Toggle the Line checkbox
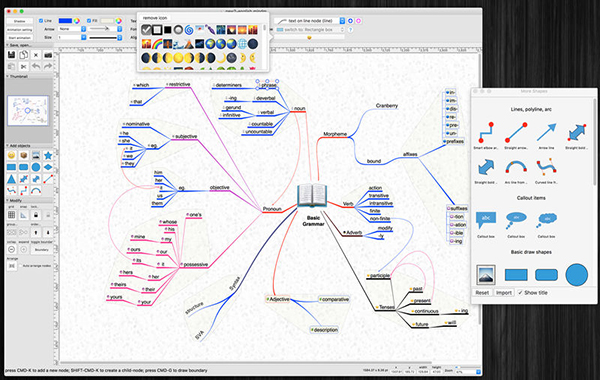The height and width of the screenshot is (380, 600). click(x=41, y=20)
